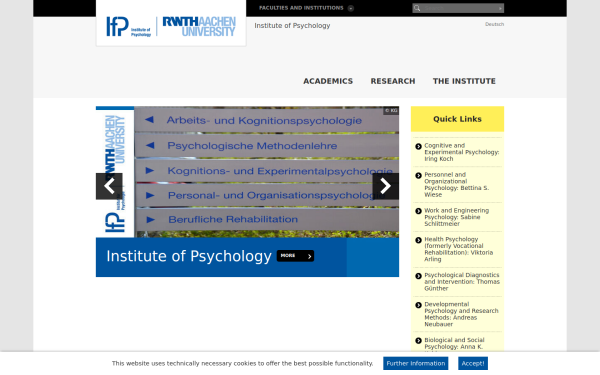
Task: Focus the search input field
Action: point(459,8)
